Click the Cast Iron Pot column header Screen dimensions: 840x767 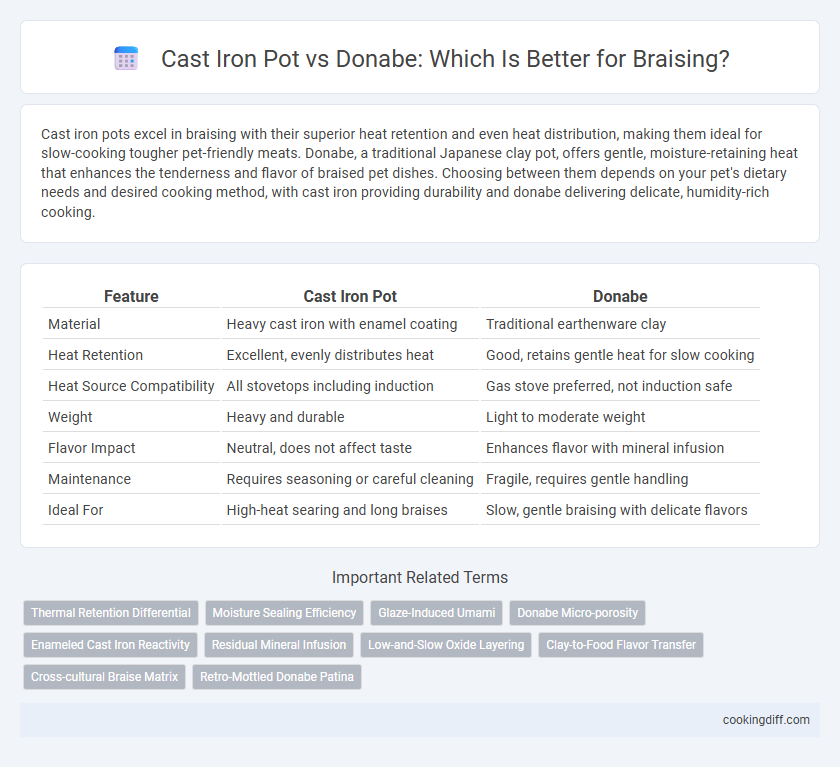click(350, 296)
